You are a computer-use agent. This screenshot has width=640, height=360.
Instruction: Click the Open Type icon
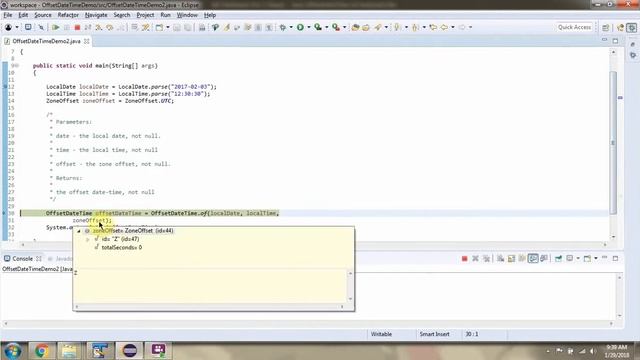click(356, 27)
